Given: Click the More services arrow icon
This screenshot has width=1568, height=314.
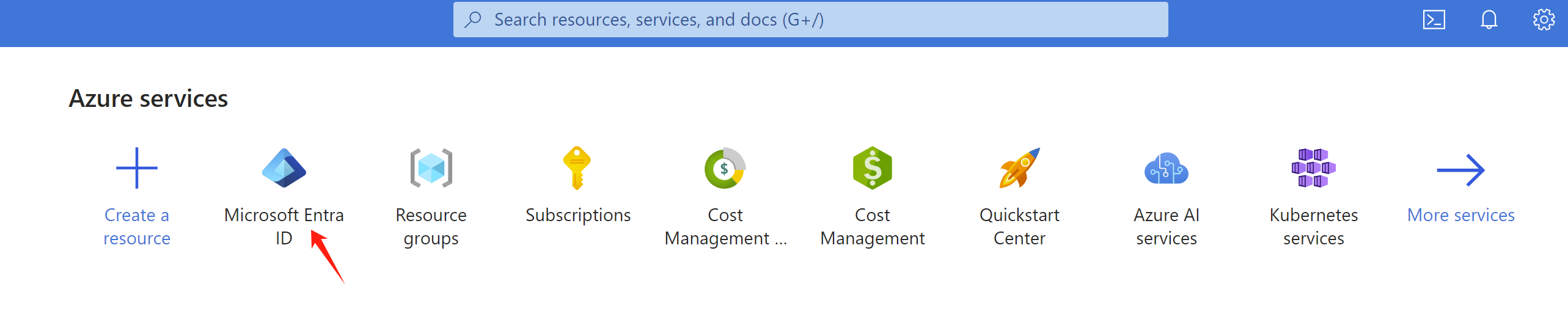Looking at the screenshot, I should pos(1460,170).
